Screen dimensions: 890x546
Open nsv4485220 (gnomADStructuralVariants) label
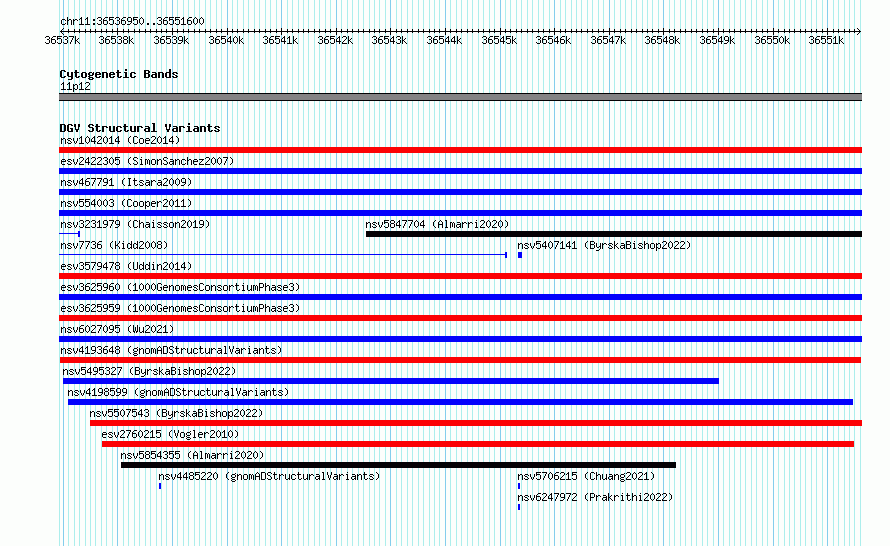pyautogui.click(x=269, y=476)
